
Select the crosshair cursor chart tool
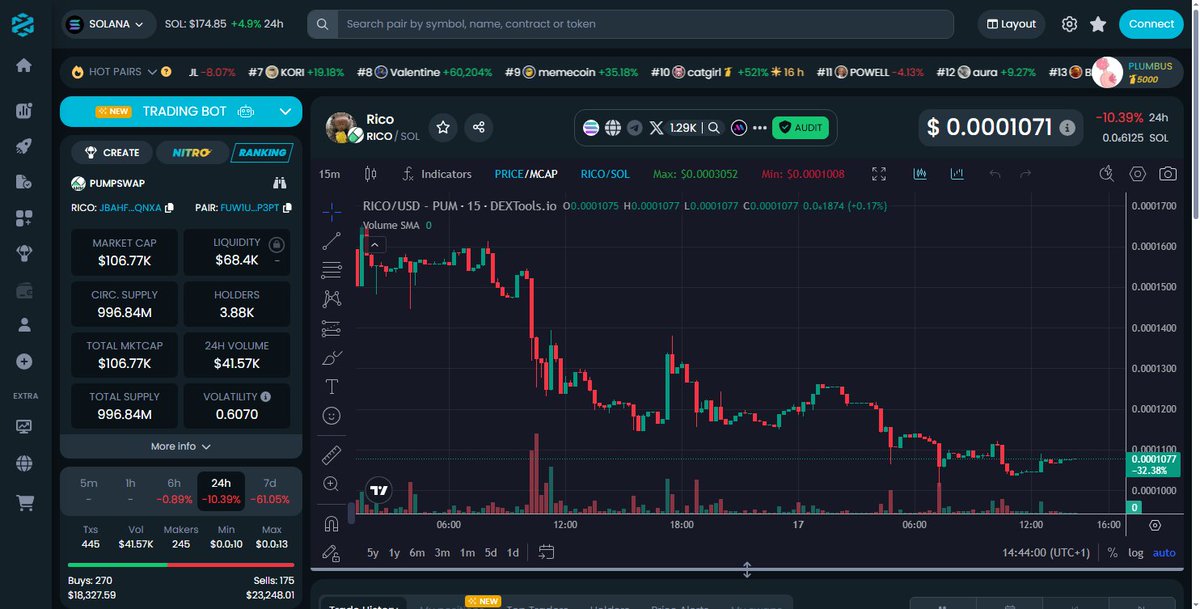[332, 212]
